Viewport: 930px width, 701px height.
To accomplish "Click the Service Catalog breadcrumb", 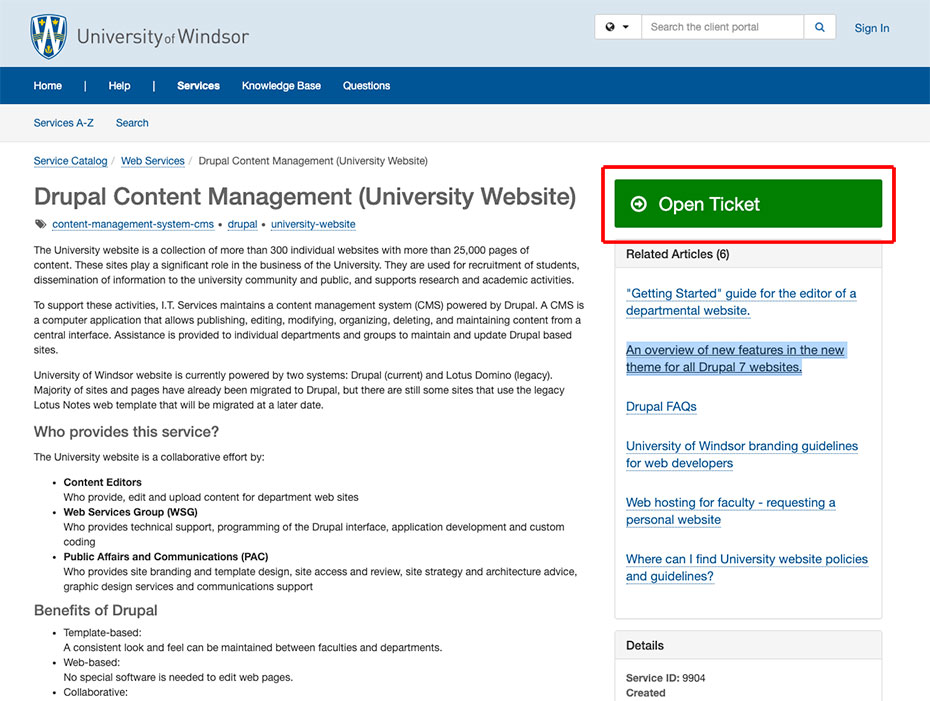I will click(x=70, y=161).
